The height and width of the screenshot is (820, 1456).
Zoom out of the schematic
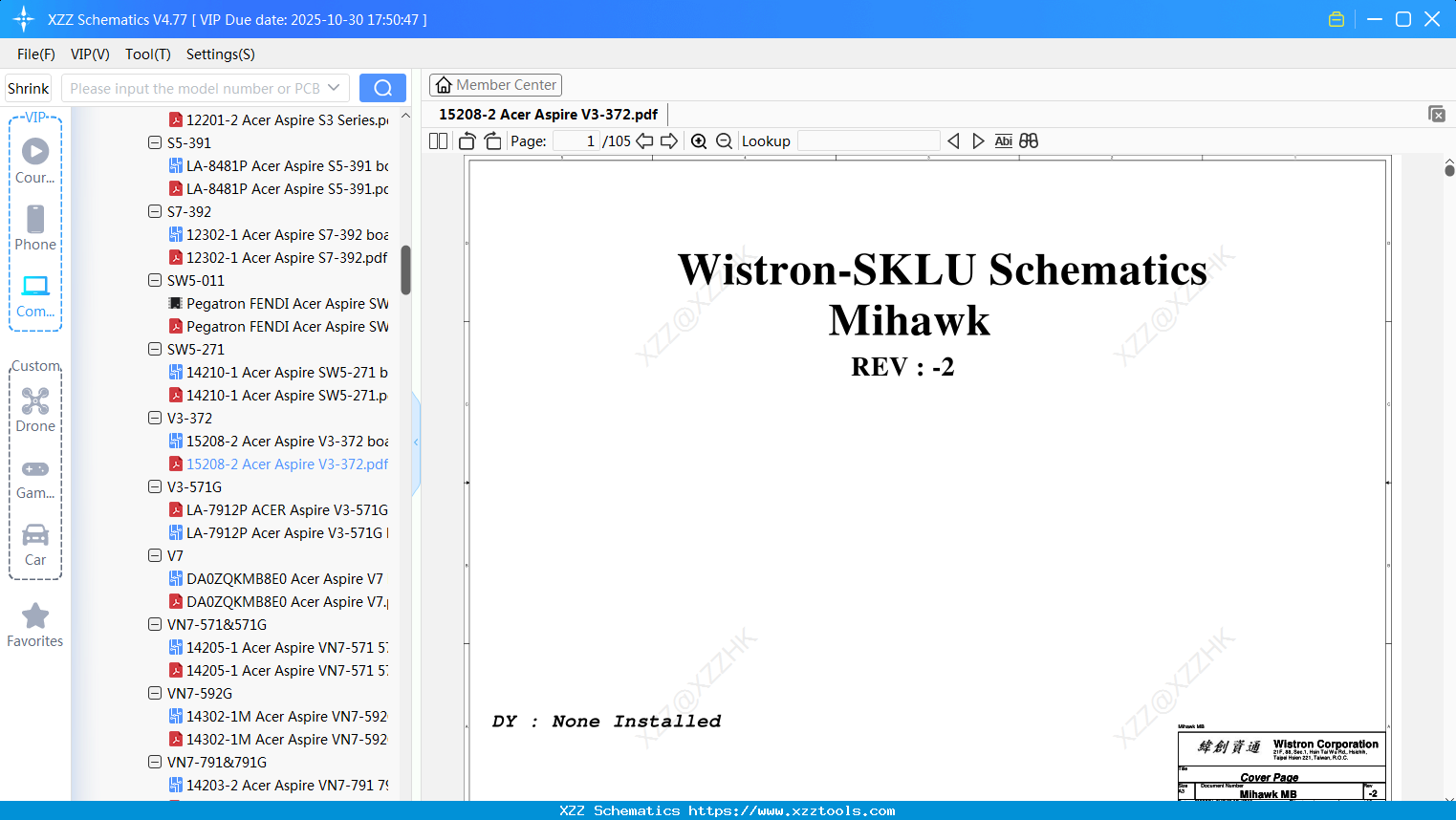click(x=724, y=141)
